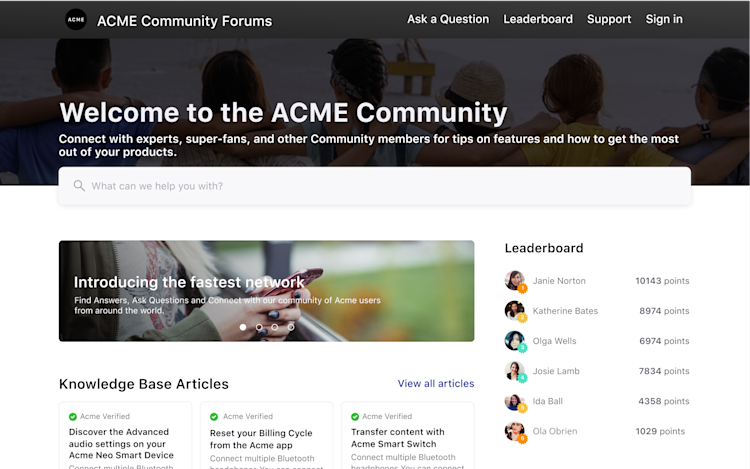Select the third carousel slide dot
The width and height of the screenshot is (750, 469).
(275, 327)
